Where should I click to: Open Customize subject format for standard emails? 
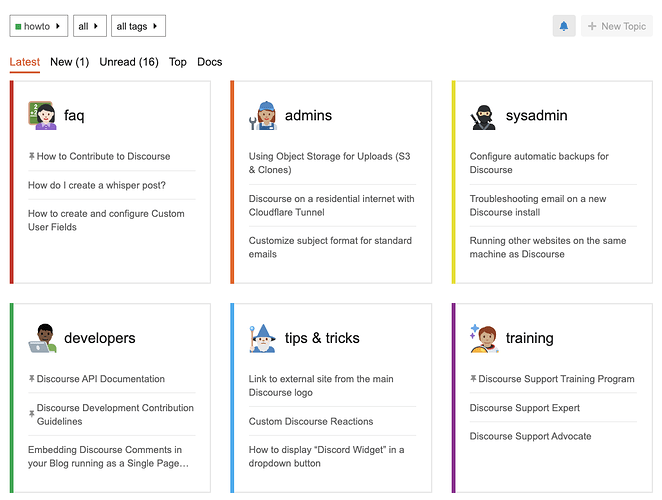[x=330, y=247]
